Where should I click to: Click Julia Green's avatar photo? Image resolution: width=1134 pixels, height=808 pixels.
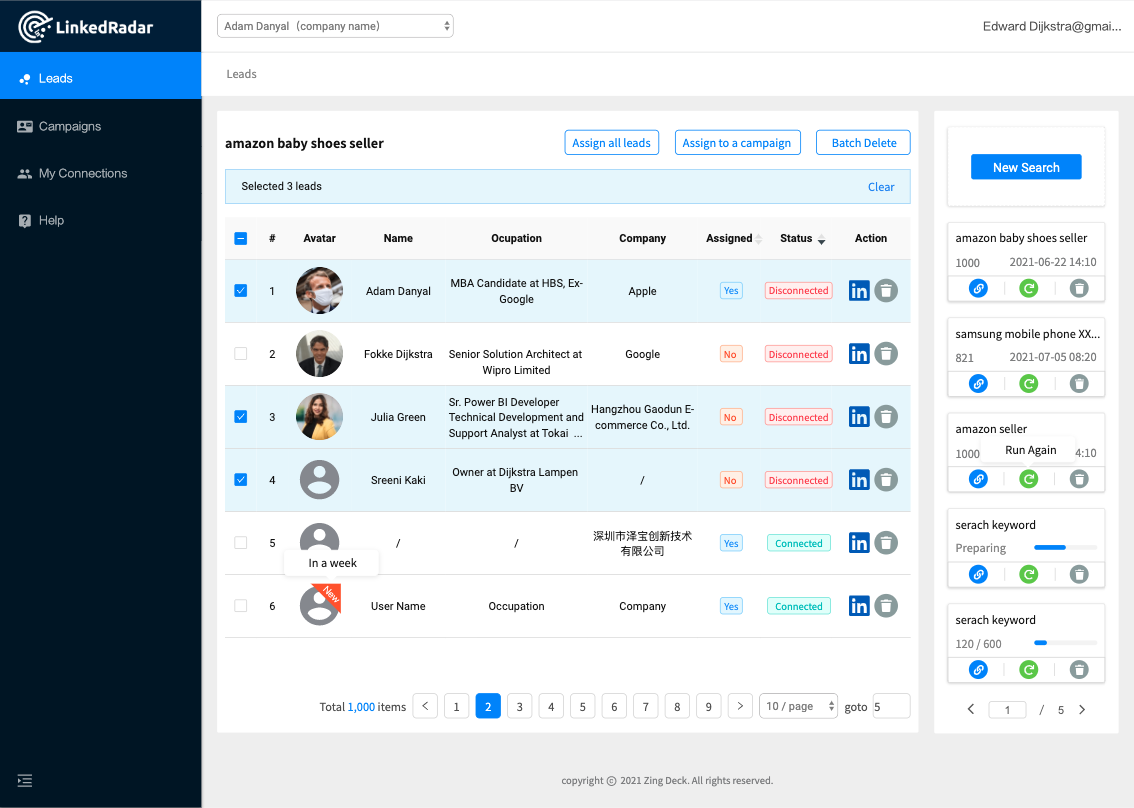[319, 417]
